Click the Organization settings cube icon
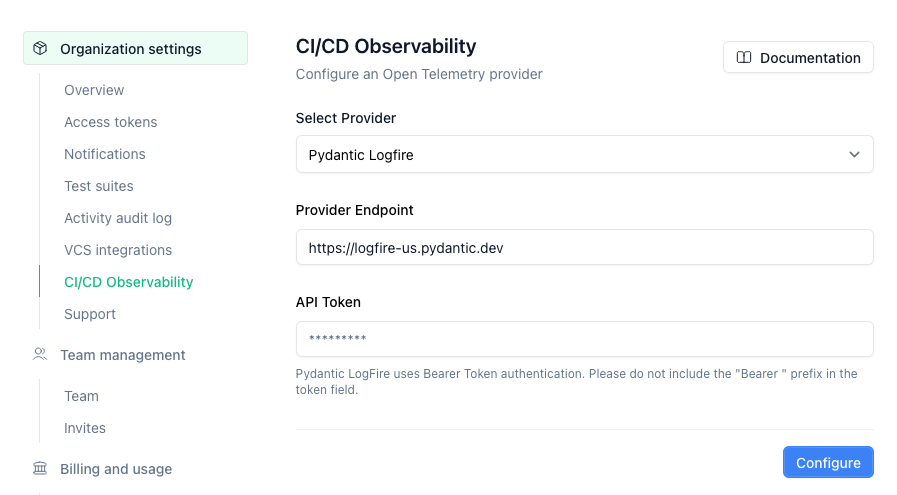The height and width of the screenshot is (495, 897). [40, 49]
